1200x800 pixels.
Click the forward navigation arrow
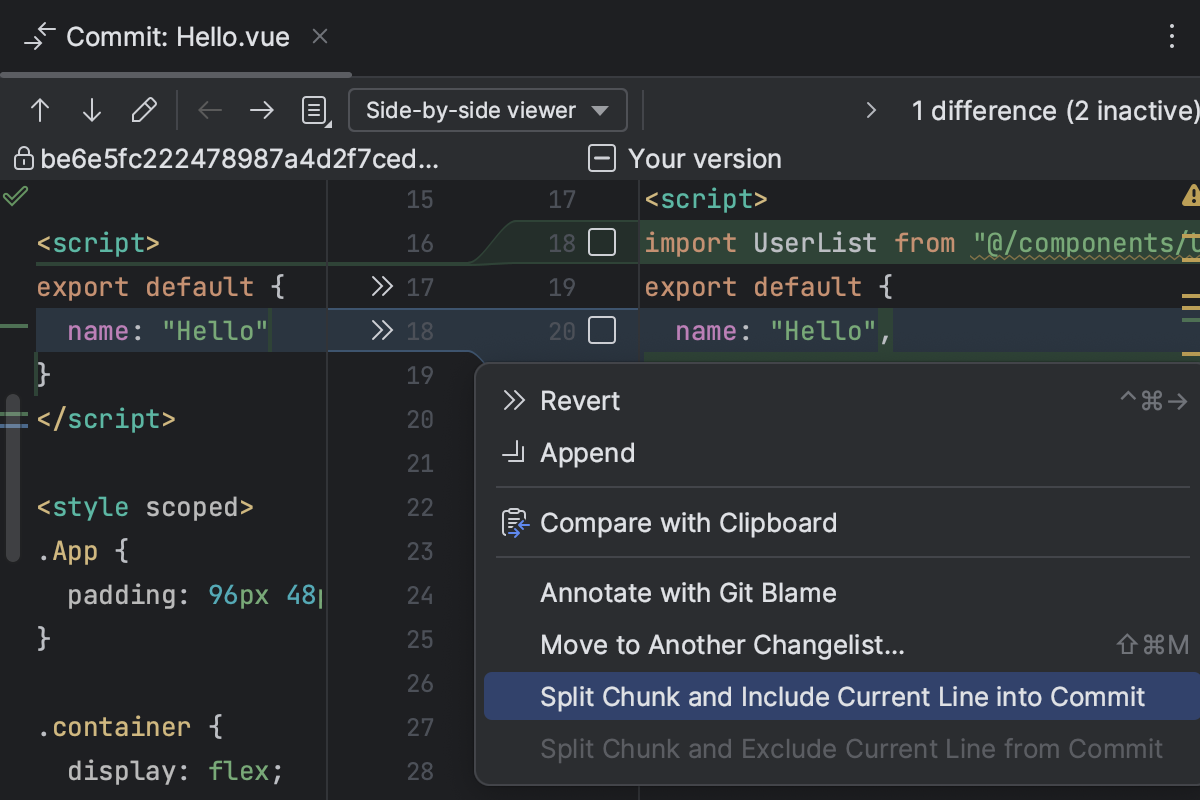click(x=261, y=110)
